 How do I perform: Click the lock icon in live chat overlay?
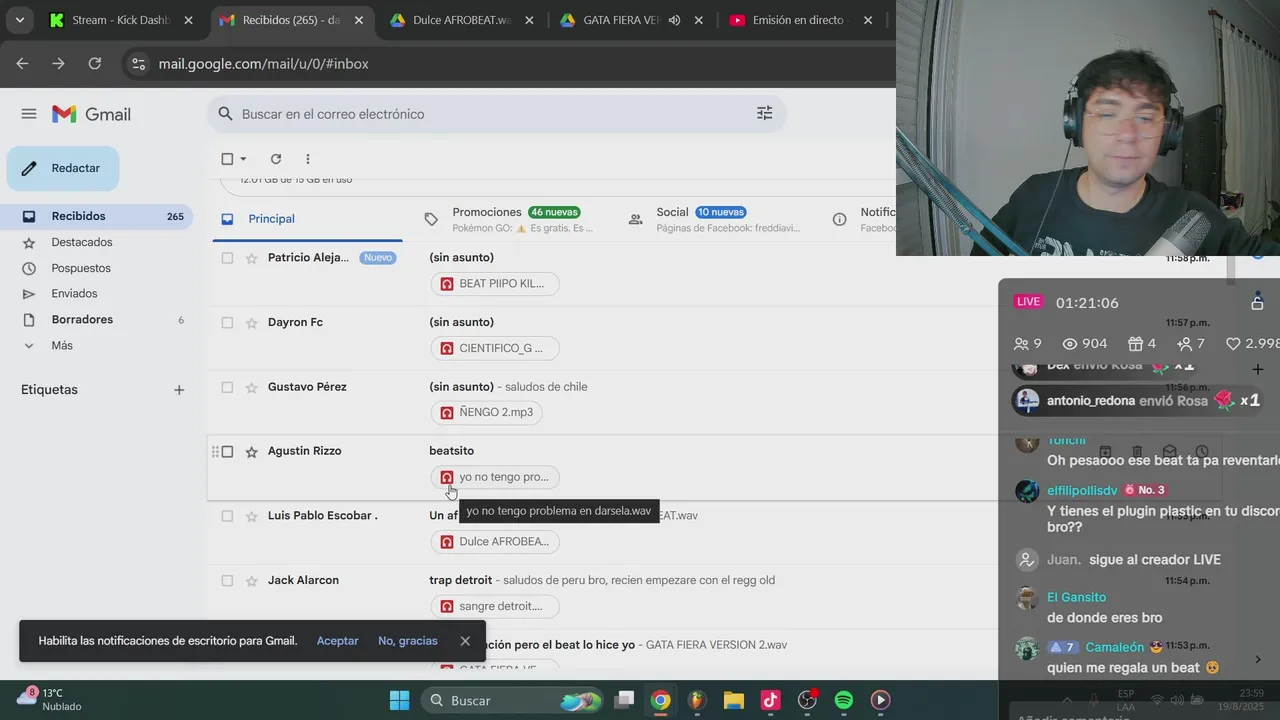[x=1258, y=302]
